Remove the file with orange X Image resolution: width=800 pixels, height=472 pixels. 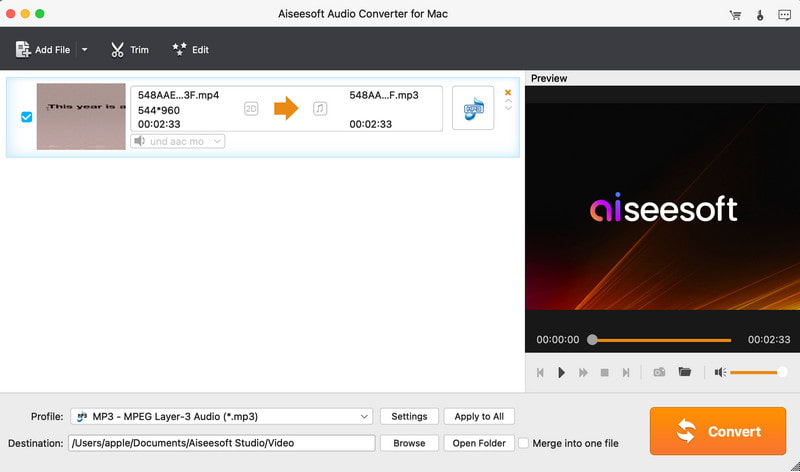[508, 92]
